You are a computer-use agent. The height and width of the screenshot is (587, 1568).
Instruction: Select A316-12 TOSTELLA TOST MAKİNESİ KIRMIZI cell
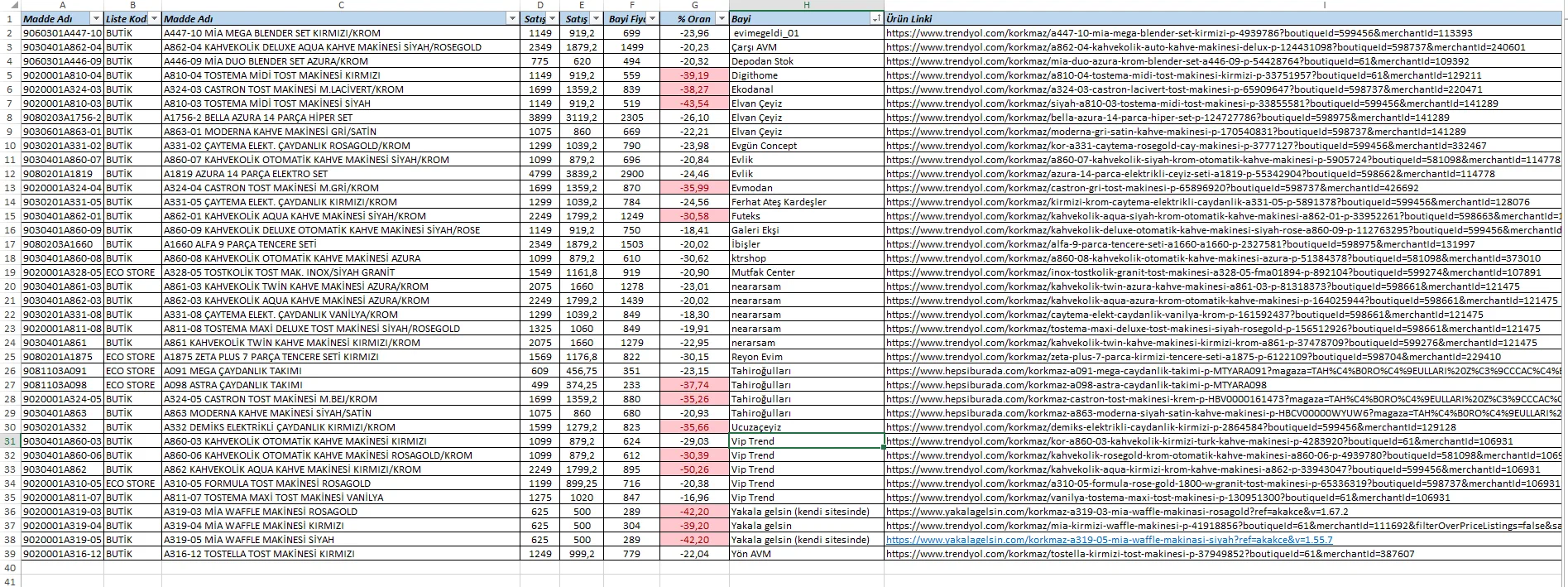(341, 554)
